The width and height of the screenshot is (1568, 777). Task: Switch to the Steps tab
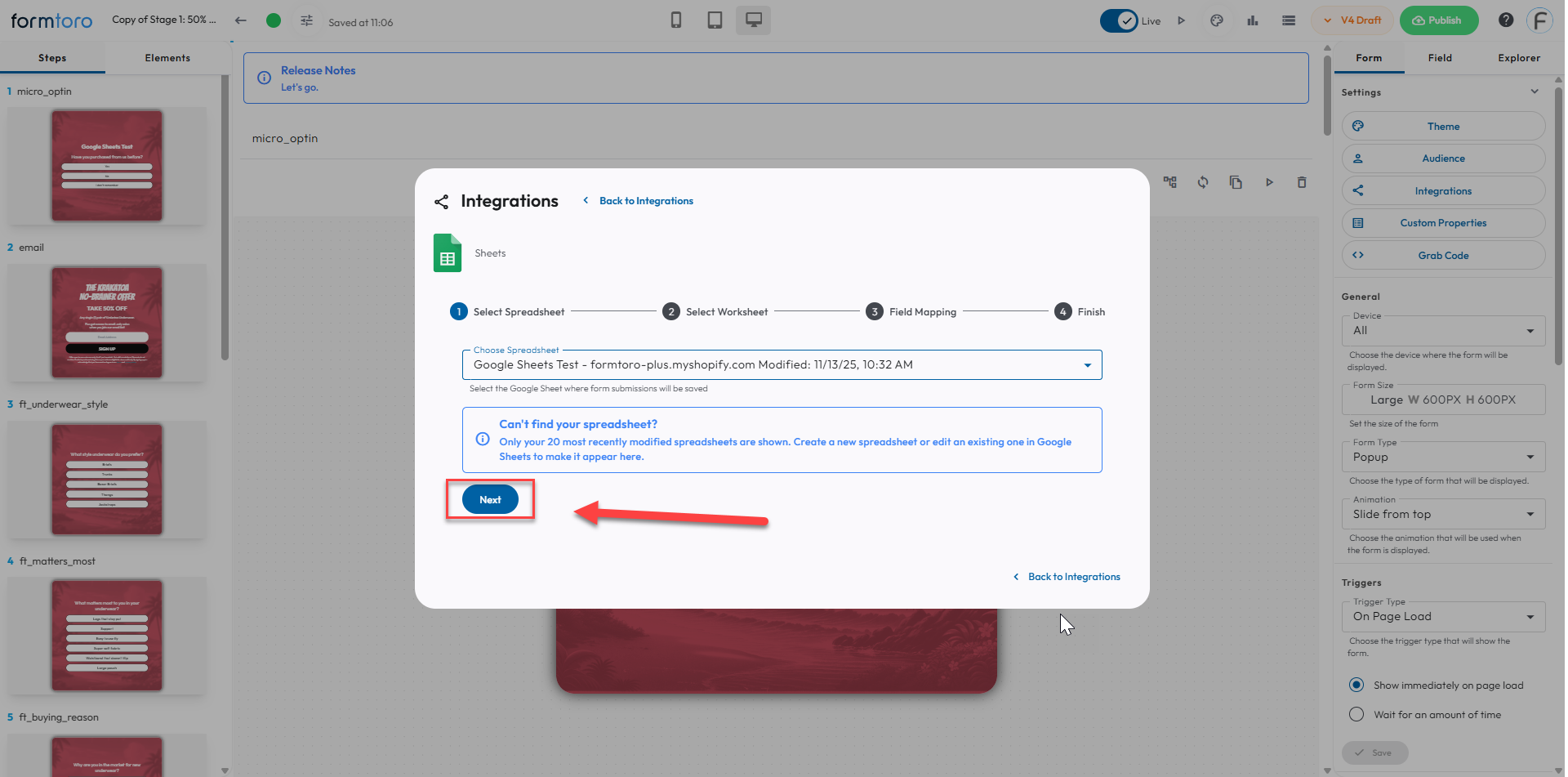[x=52, y=58]
